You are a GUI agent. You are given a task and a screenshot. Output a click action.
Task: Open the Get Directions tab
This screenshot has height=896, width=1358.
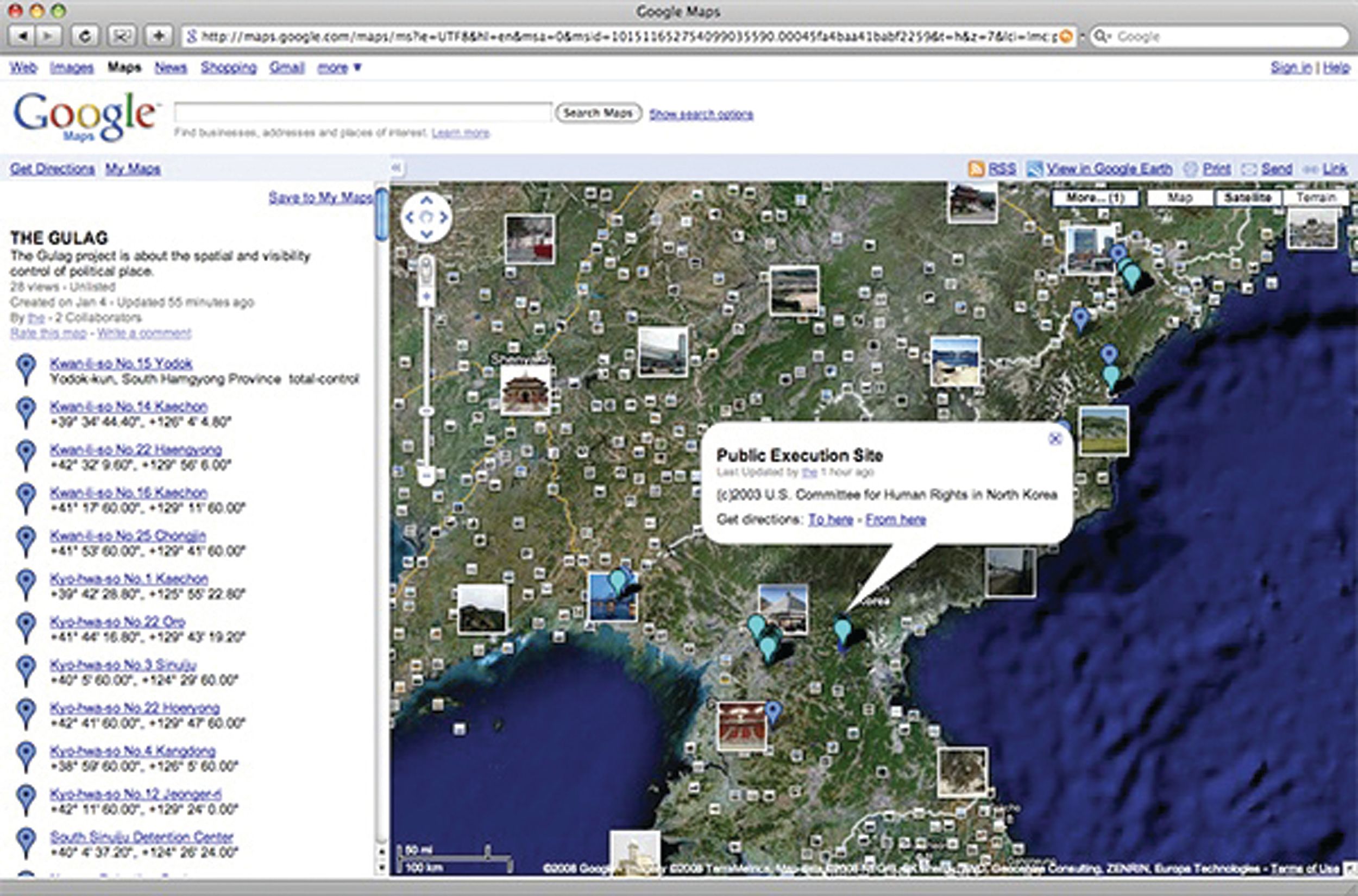pos(52,168)
